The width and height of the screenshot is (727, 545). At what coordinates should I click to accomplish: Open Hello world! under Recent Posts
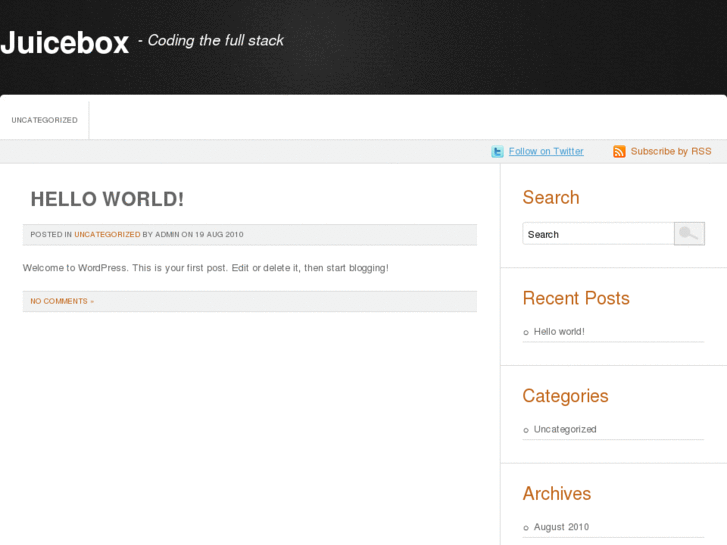coord(559,332)
